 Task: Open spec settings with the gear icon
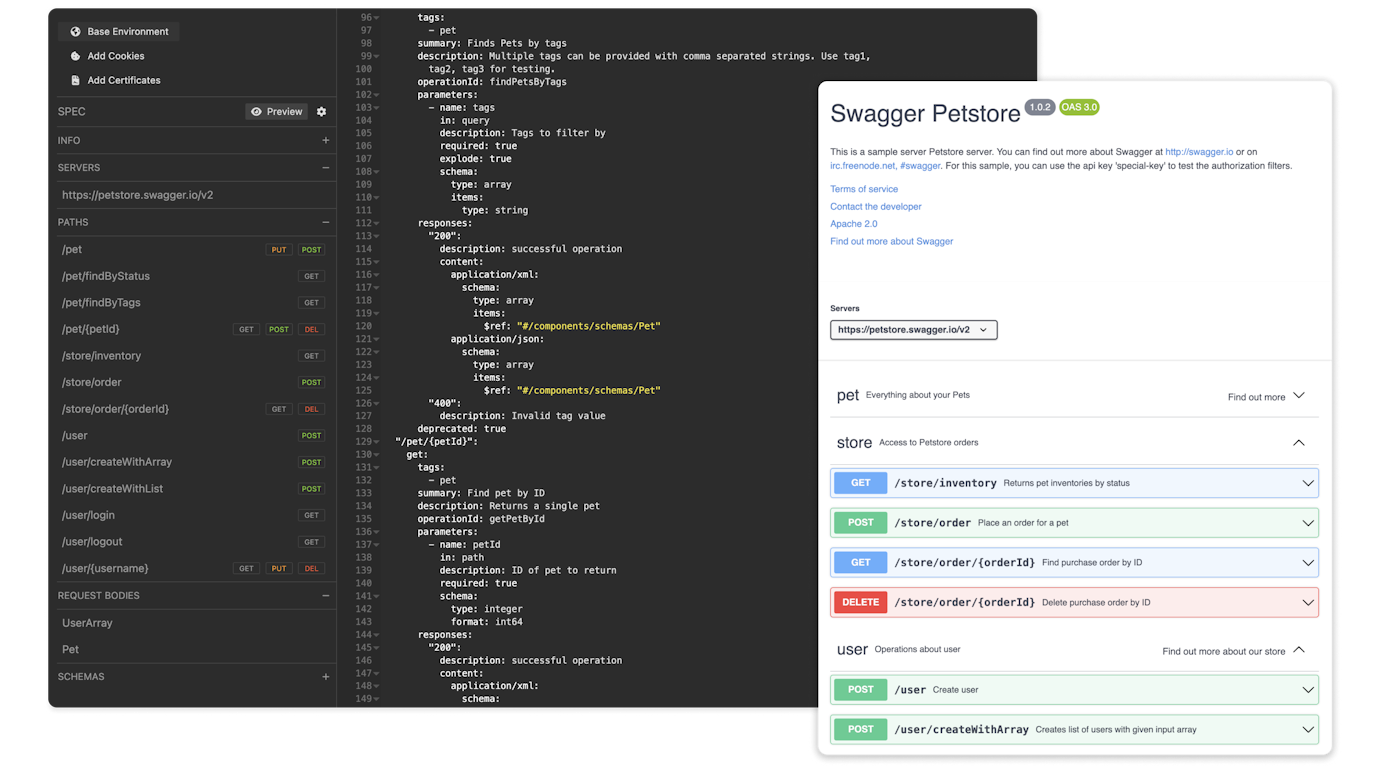[321, 112]
